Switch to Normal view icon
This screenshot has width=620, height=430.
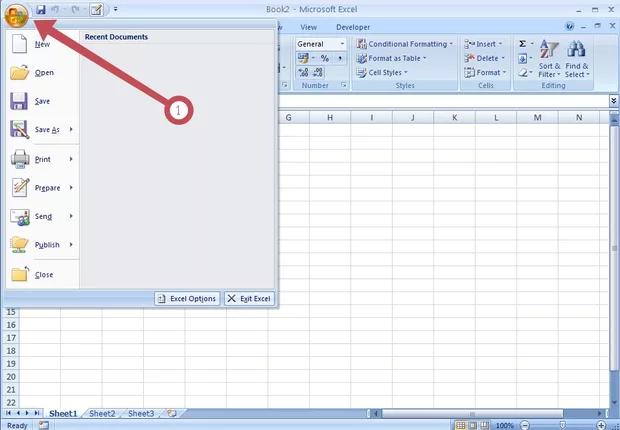click(x=461, y=426)
